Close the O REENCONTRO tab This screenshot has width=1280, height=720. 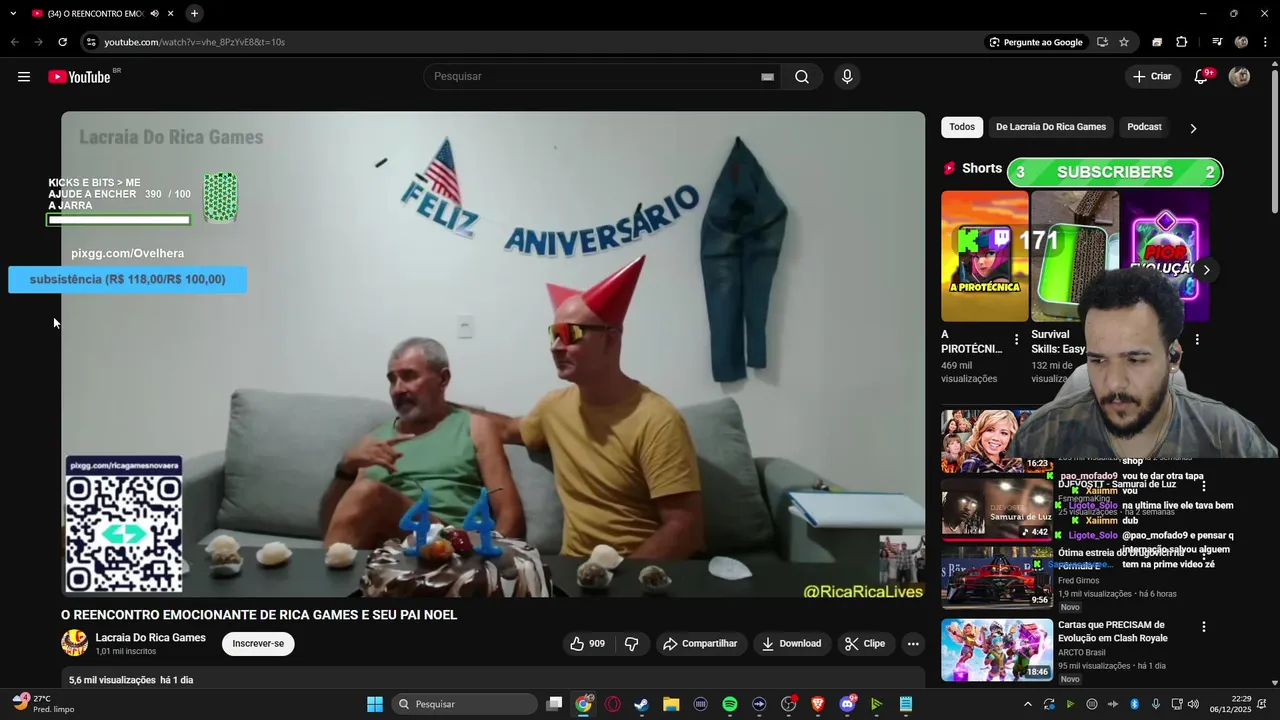[x=171, y=13]
